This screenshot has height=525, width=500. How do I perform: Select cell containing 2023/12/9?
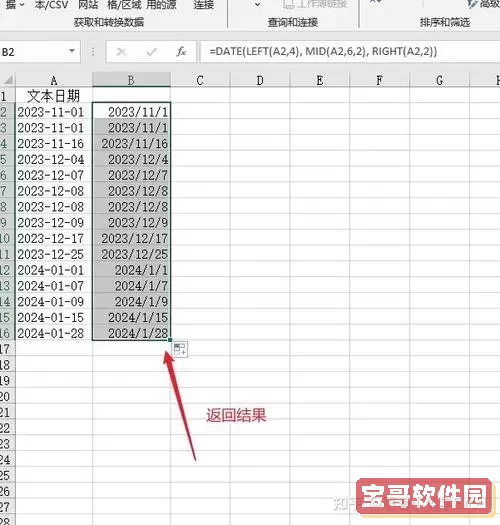pos(132,223)
